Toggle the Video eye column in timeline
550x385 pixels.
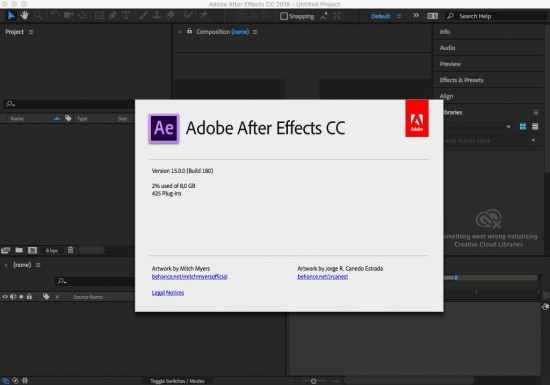point(5,297)
